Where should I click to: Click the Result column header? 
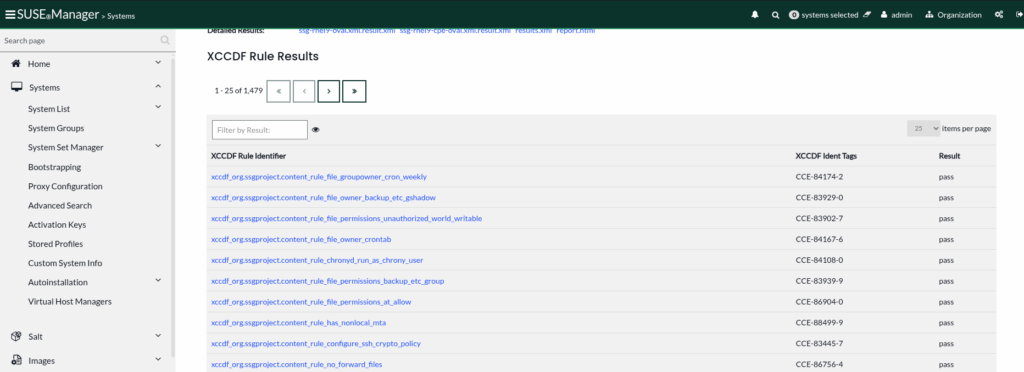tap(950, 157)
